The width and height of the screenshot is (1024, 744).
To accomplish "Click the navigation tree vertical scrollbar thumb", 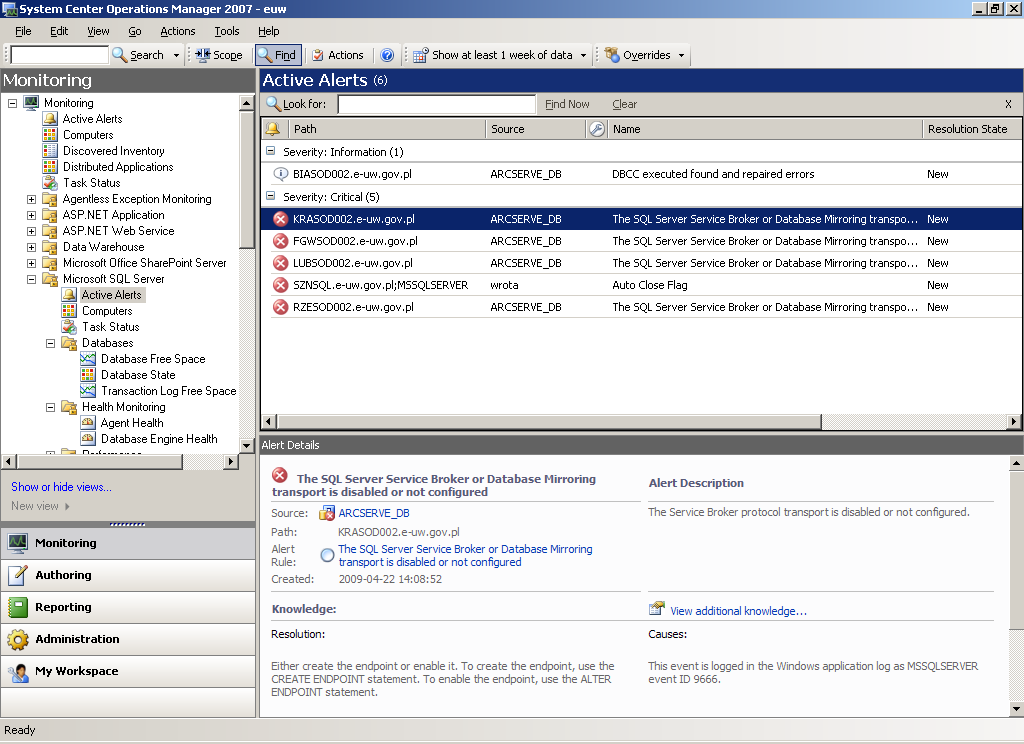I will (246, 179).
